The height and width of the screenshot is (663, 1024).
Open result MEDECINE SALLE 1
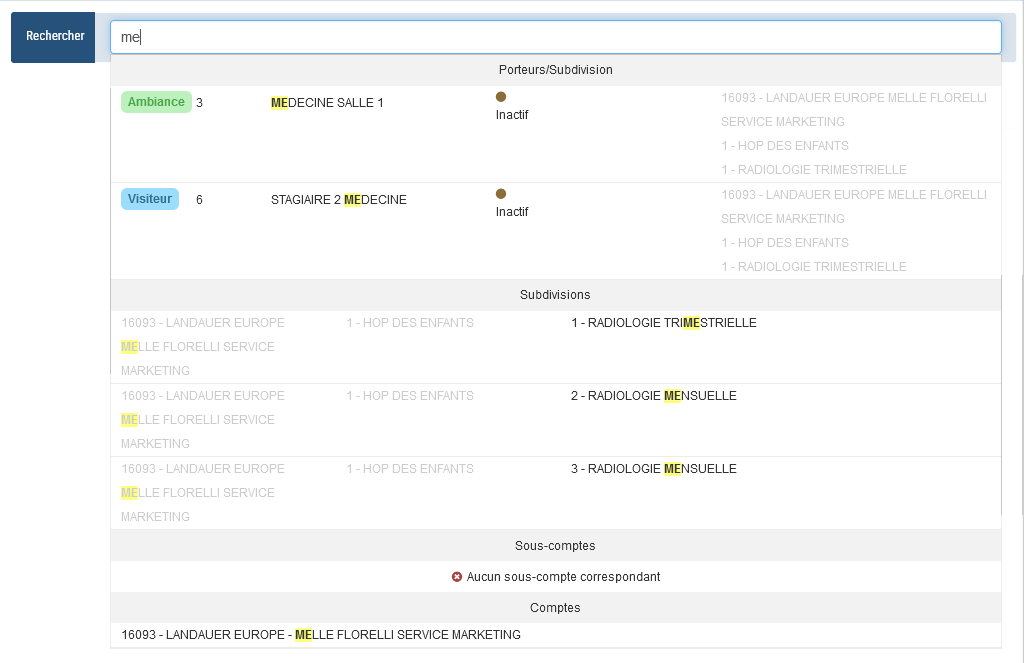coord(327,103)
